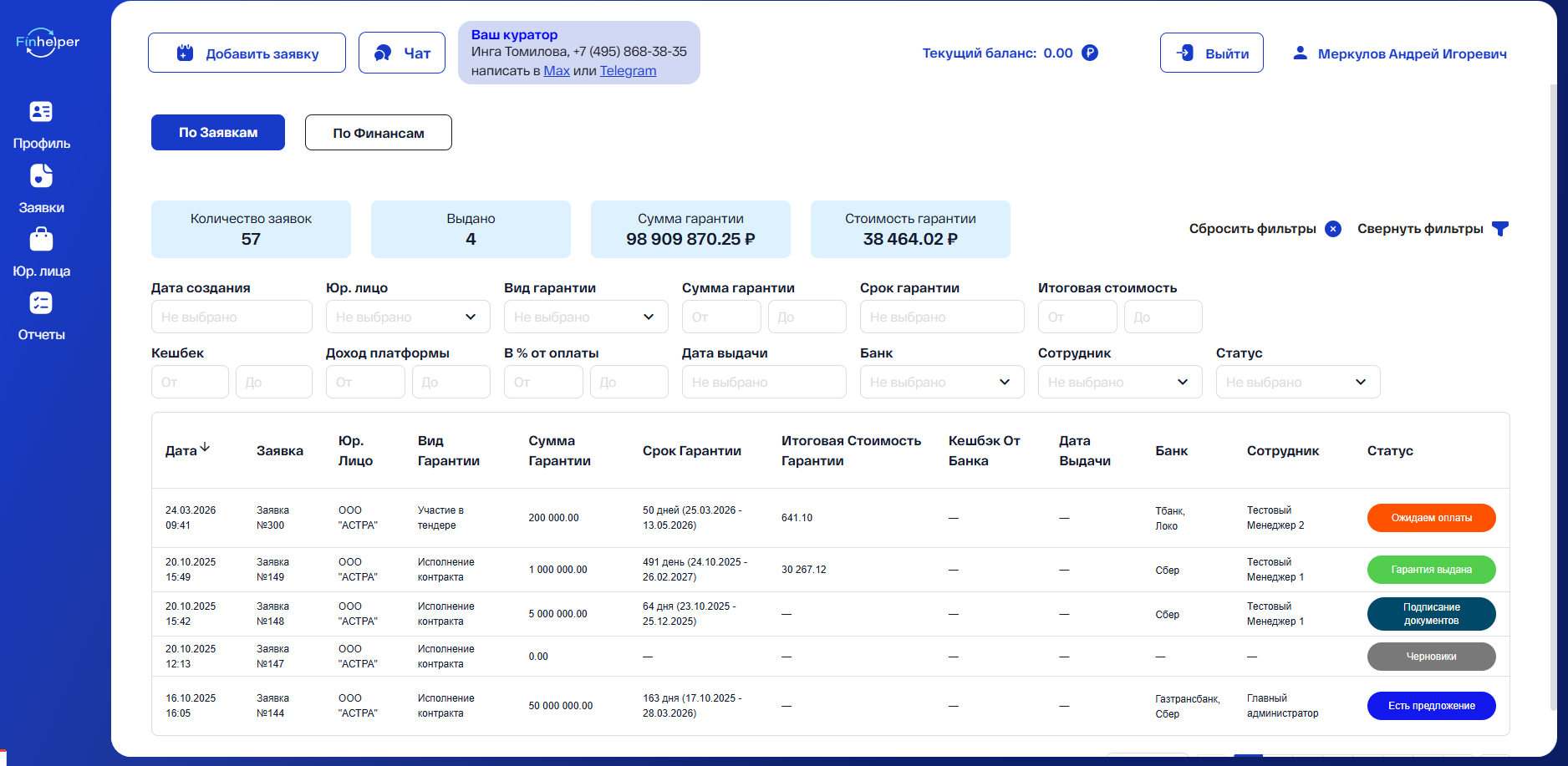The width and height of the screenshot is (1568, 766).
Task: Focus the Кешбек До field
Action: click(x=274, y=382)
